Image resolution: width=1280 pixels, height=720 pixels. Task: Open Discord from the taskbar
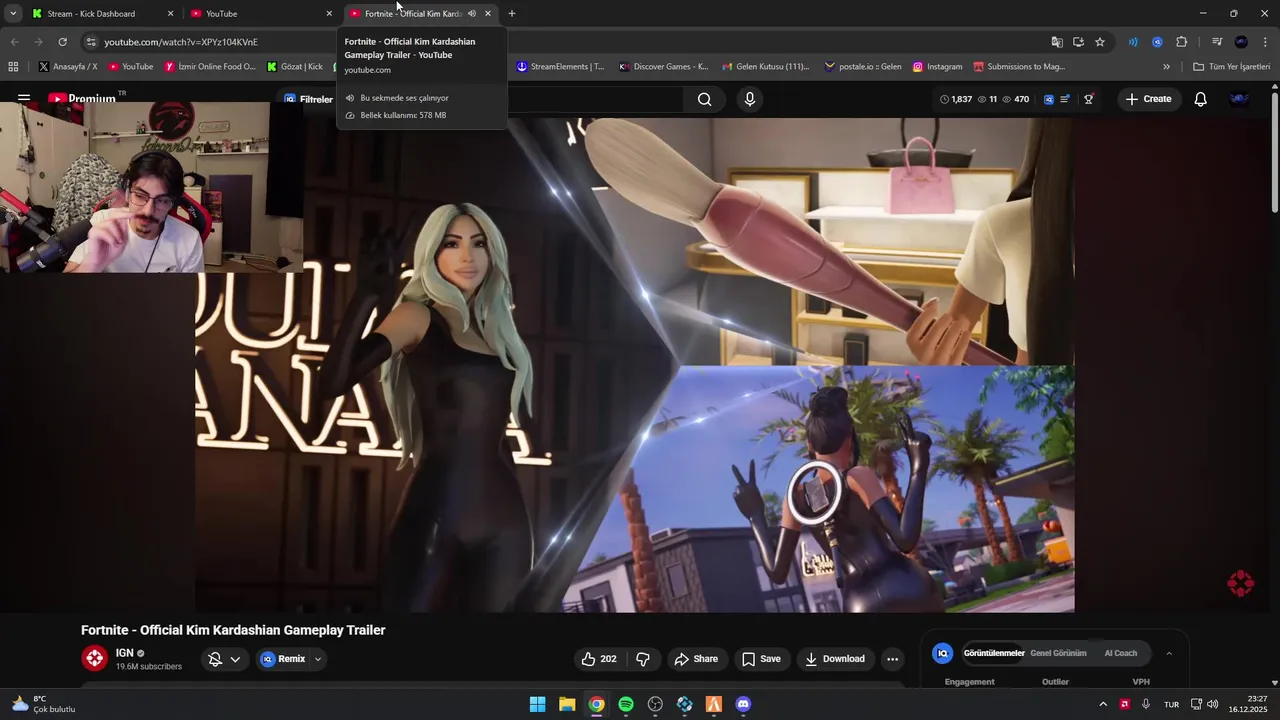(743, 704)
